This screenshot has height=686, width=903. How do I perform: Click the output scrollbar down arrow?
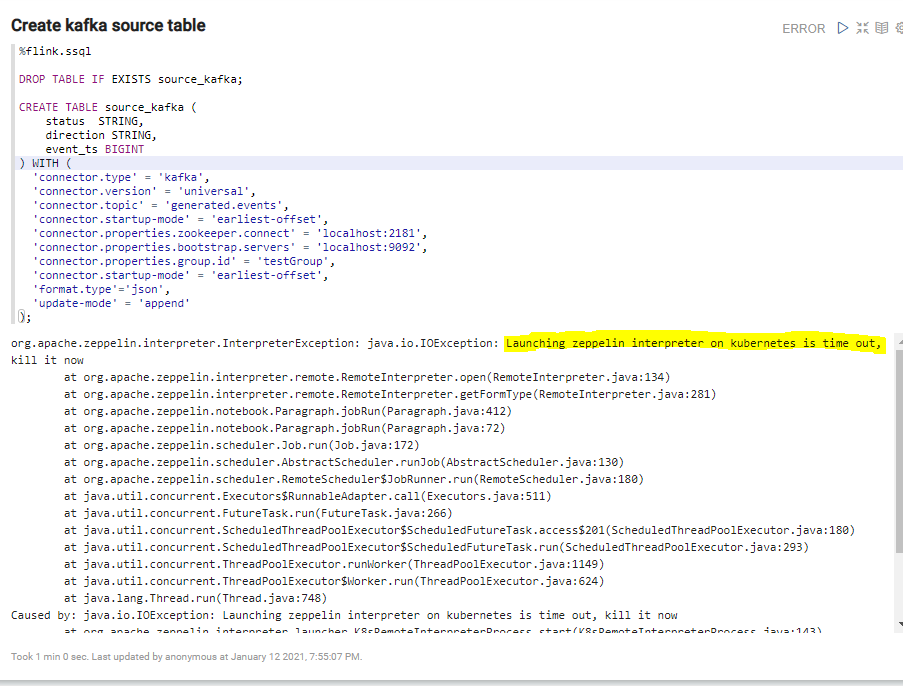tap(899, 624)
